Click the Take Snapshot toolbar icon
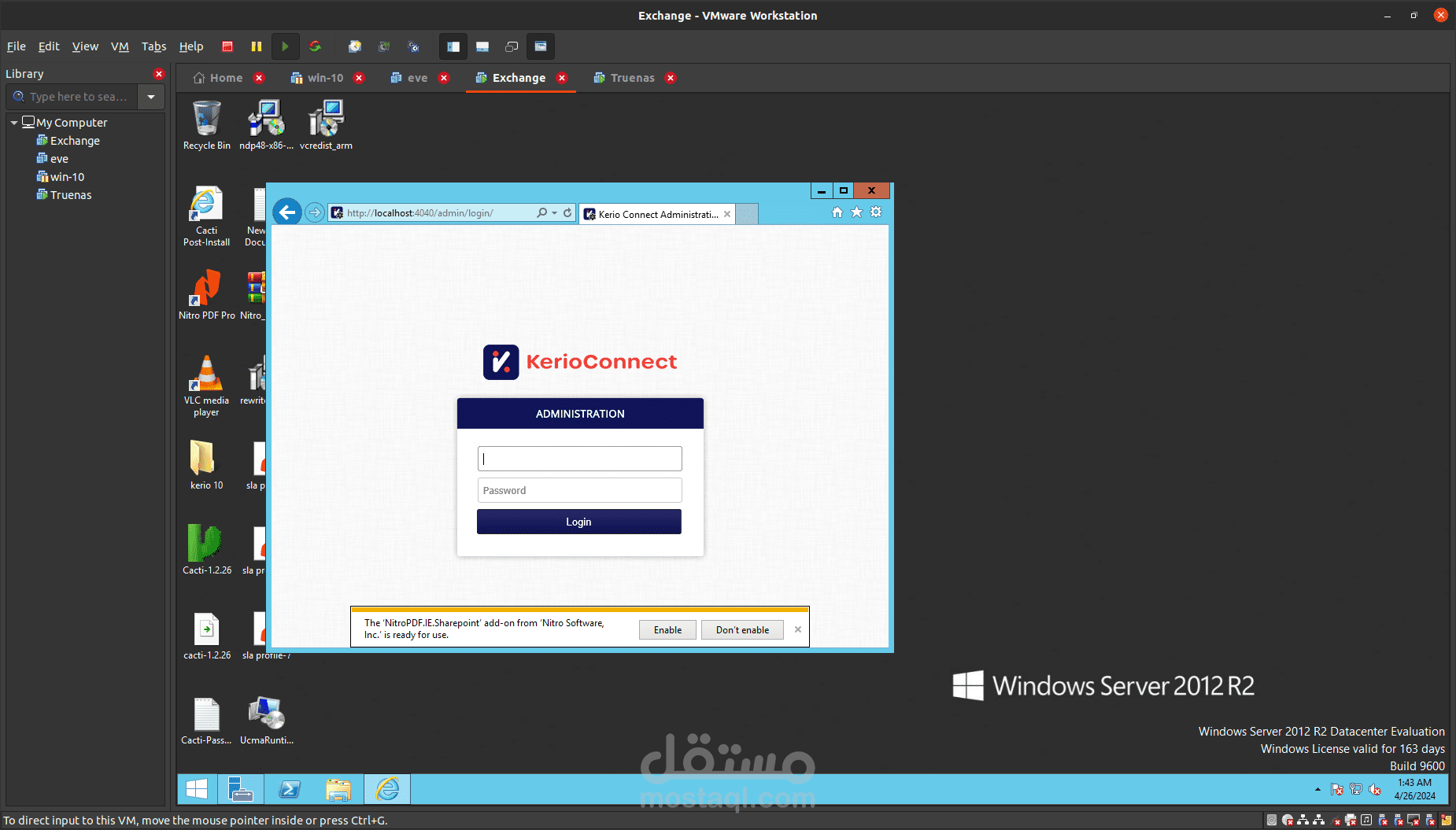 [355, 46]
